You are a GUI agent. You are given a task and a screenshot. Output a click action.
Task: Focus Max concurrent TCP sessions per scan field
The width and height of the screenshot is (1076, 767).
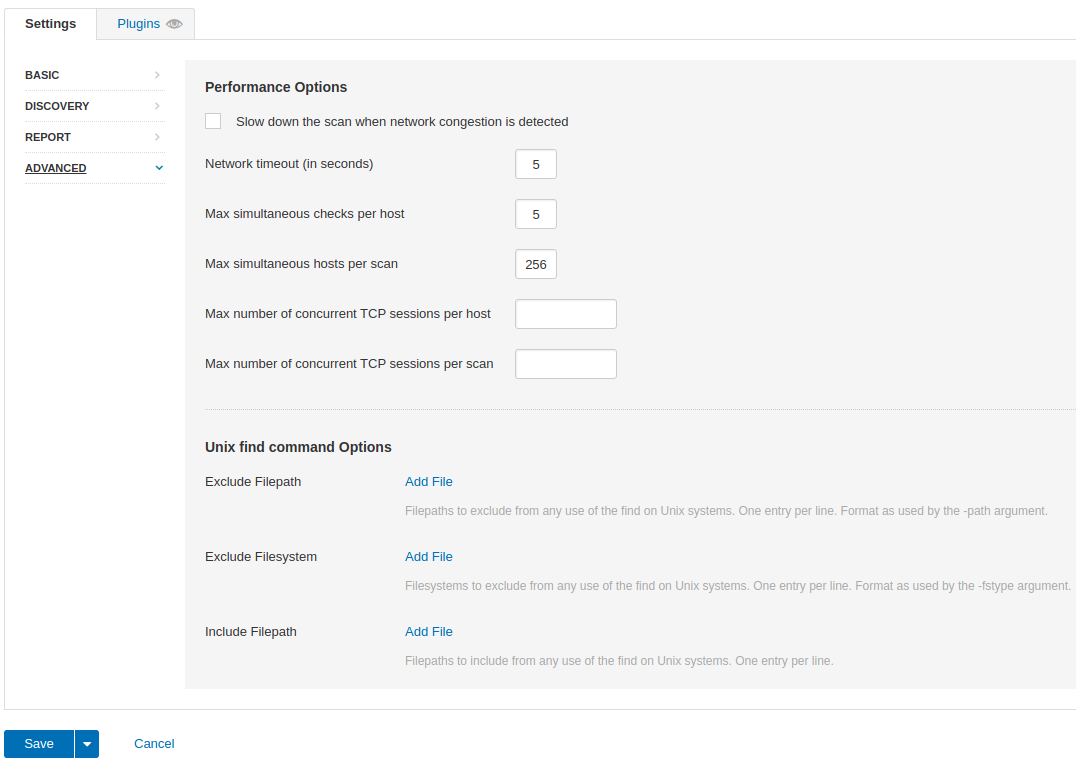566,364
